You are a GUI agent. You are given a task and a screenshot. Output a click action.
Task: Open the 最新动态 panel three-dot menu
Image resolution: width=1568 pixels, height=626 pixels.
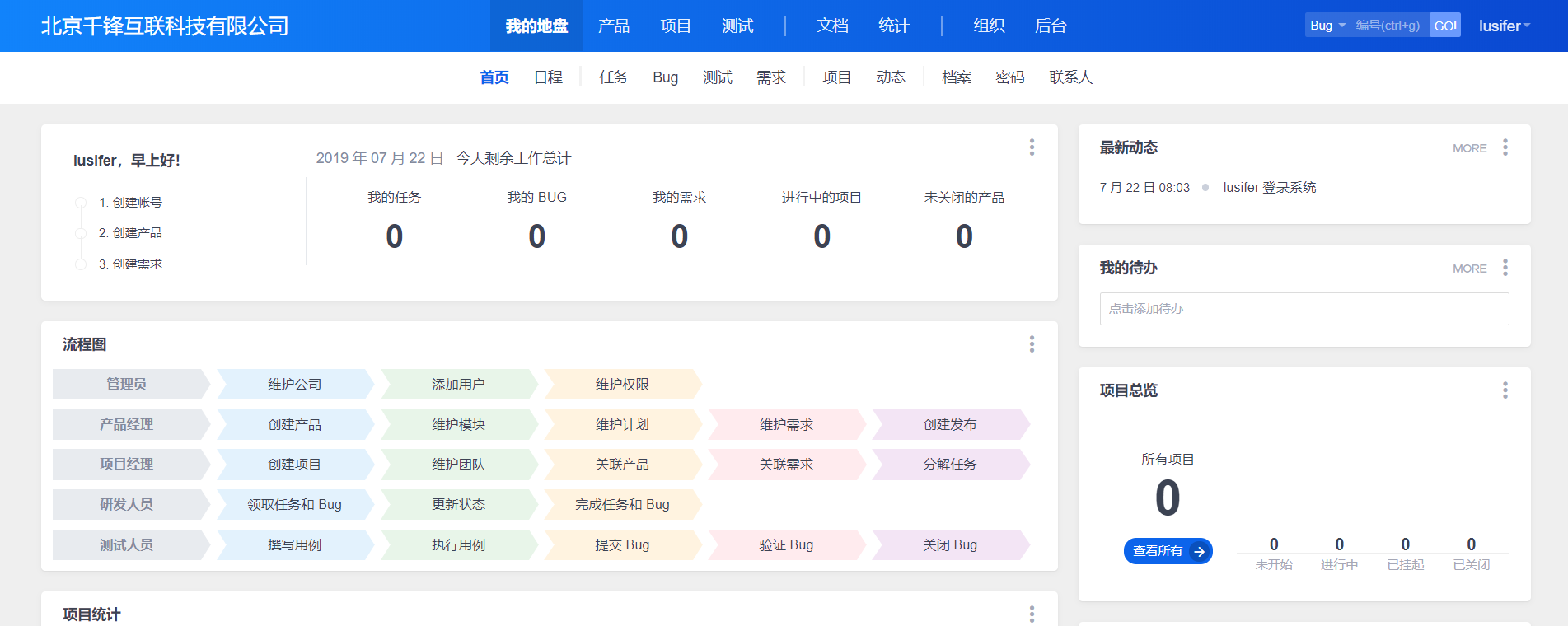[1505, 147]
